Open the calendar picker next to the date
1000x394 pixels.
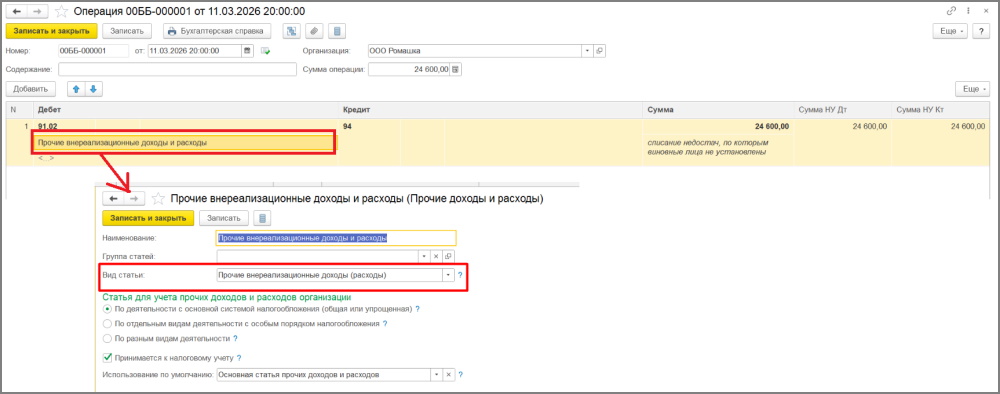[247, 51]
